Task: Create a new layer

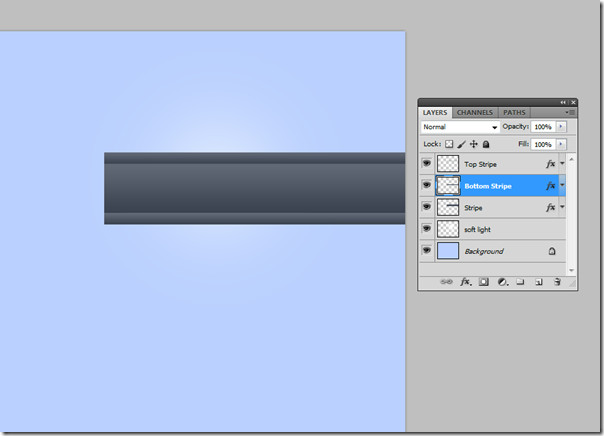Action: (539, 282)
